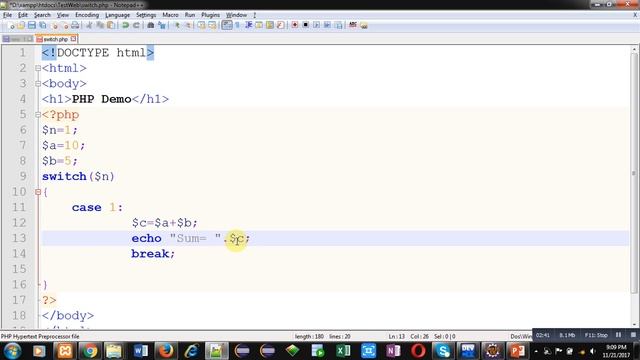Image resolution: width=640 pixels, height=360 pixels.
Task: Click the Run Macro Multiple Times icon
Action: (x=327, y=25)
